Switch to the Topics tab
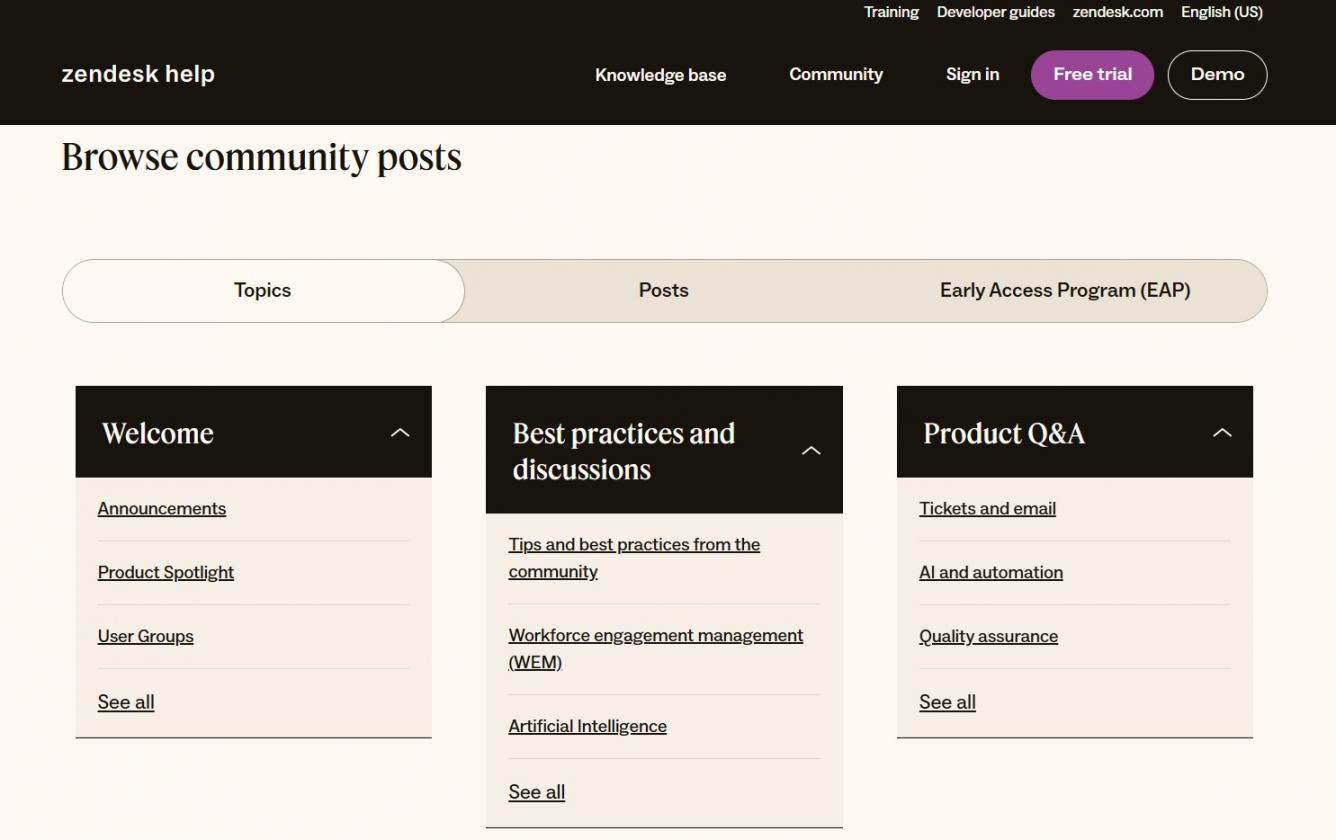The height and width of the screenshot is (840, 1336). coord(263,291)
